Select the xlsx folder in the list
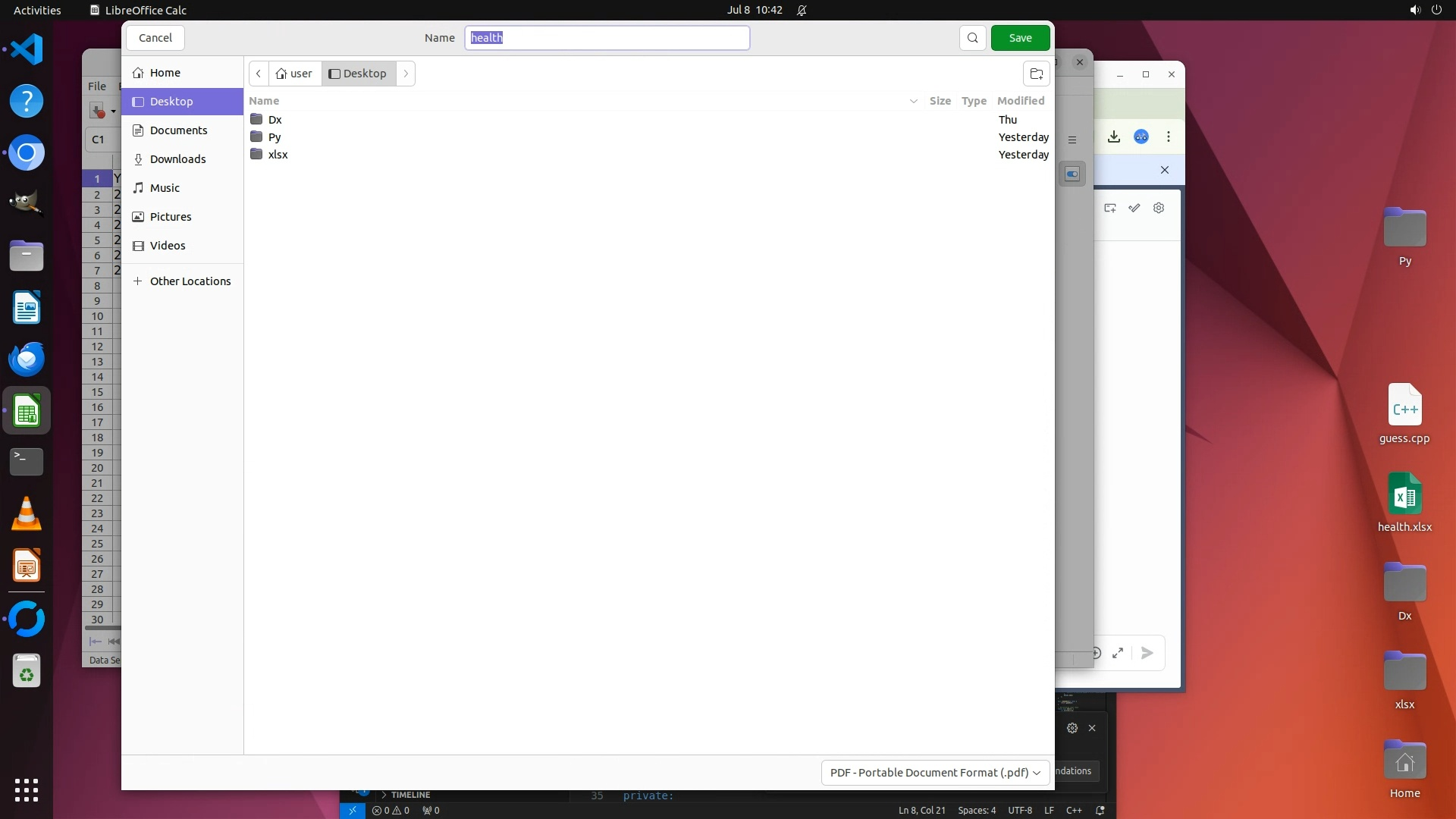 [278, 155]
